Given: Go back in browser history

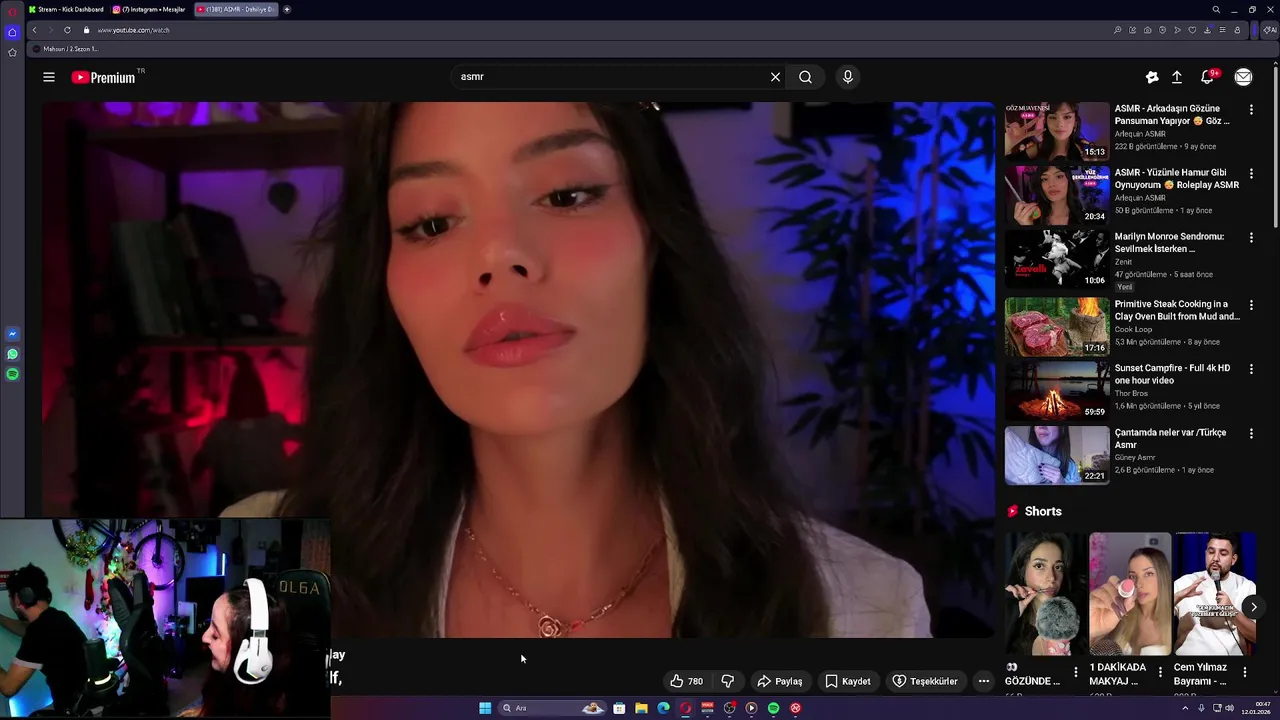Looking at the screenshot, I should click(x=34, y=30).
